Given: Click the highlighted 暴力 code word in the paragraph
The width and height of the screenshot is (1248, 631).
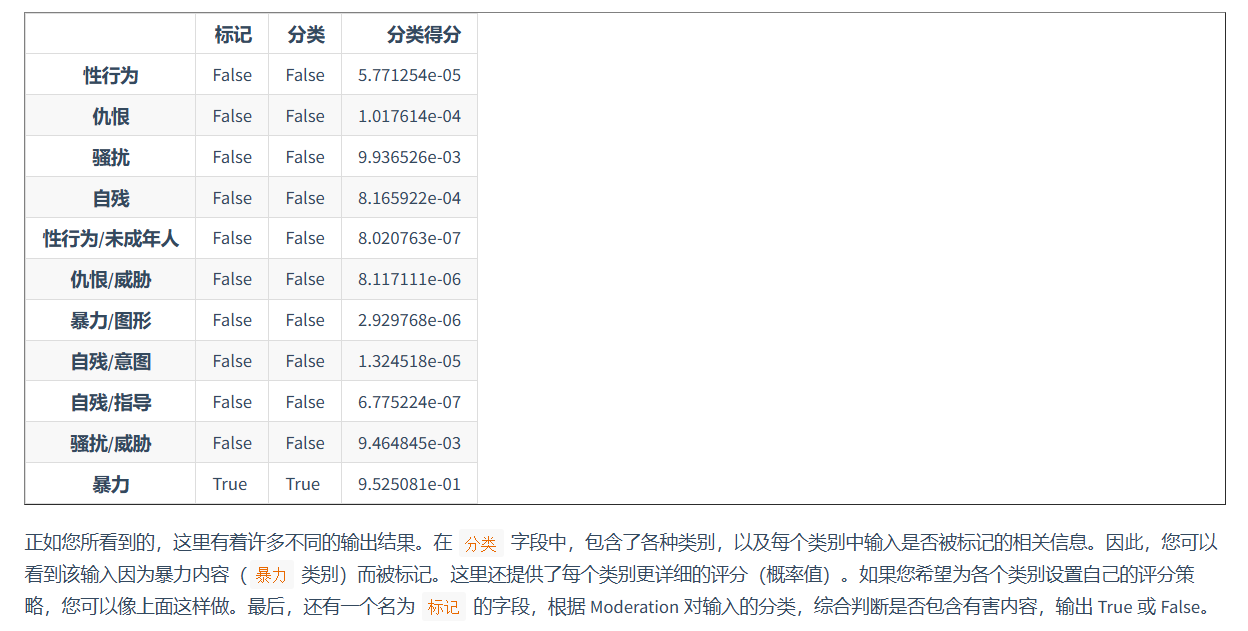Looking at the screenshot, I should (x=270, y=575).
